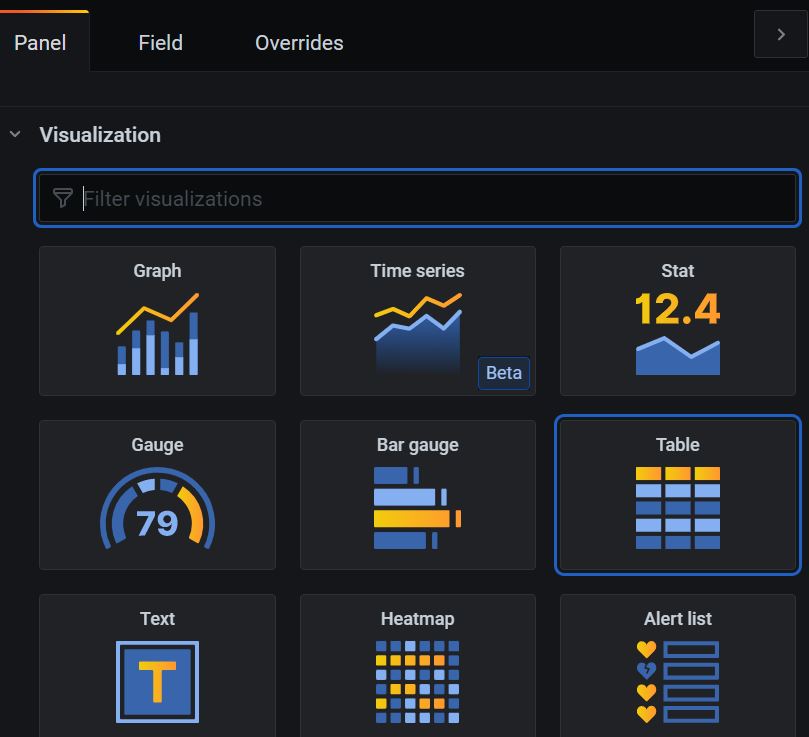Choose the Time series visualization icon
The image size is (809, 737).
(x=417, y=334)
